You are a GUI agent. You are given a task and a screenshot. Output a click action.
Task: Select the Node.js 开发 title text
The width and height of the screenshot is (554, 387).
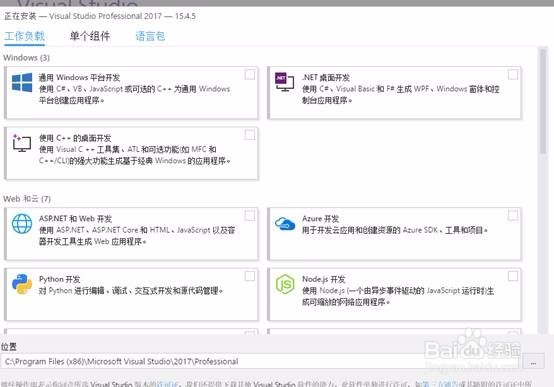(x=324, y=279)
